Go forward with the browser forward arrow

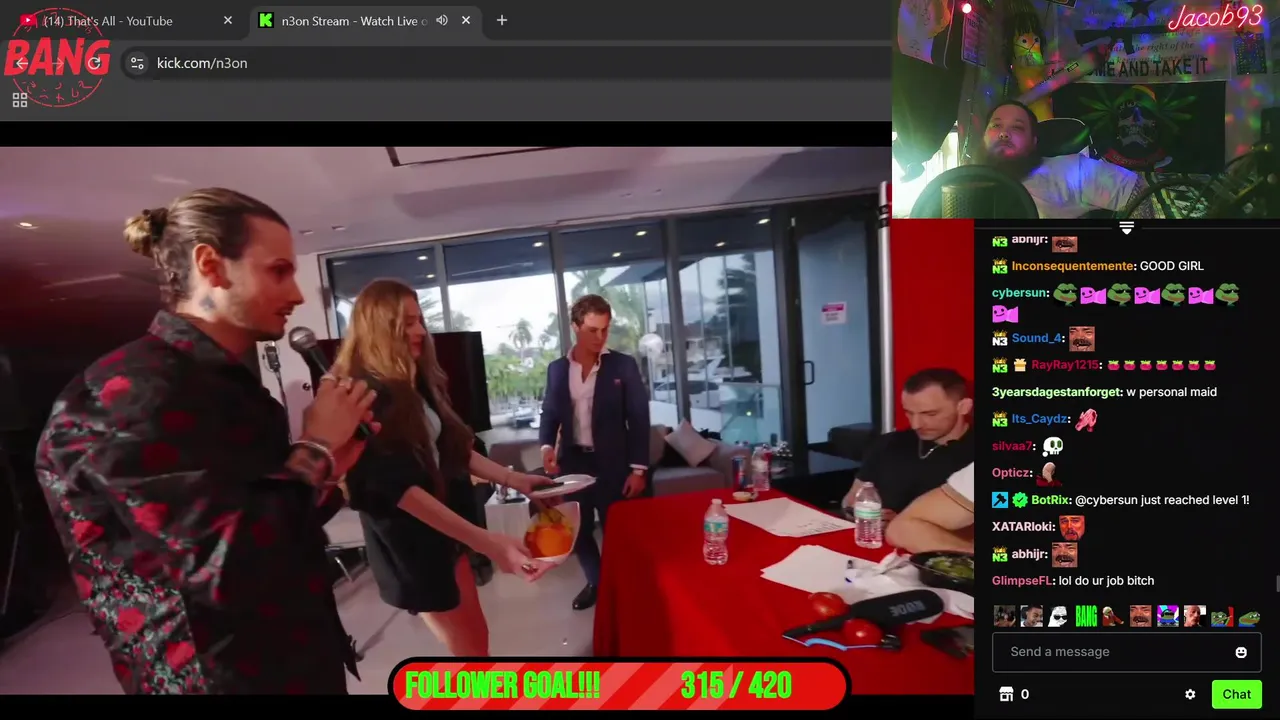(58, 63)
